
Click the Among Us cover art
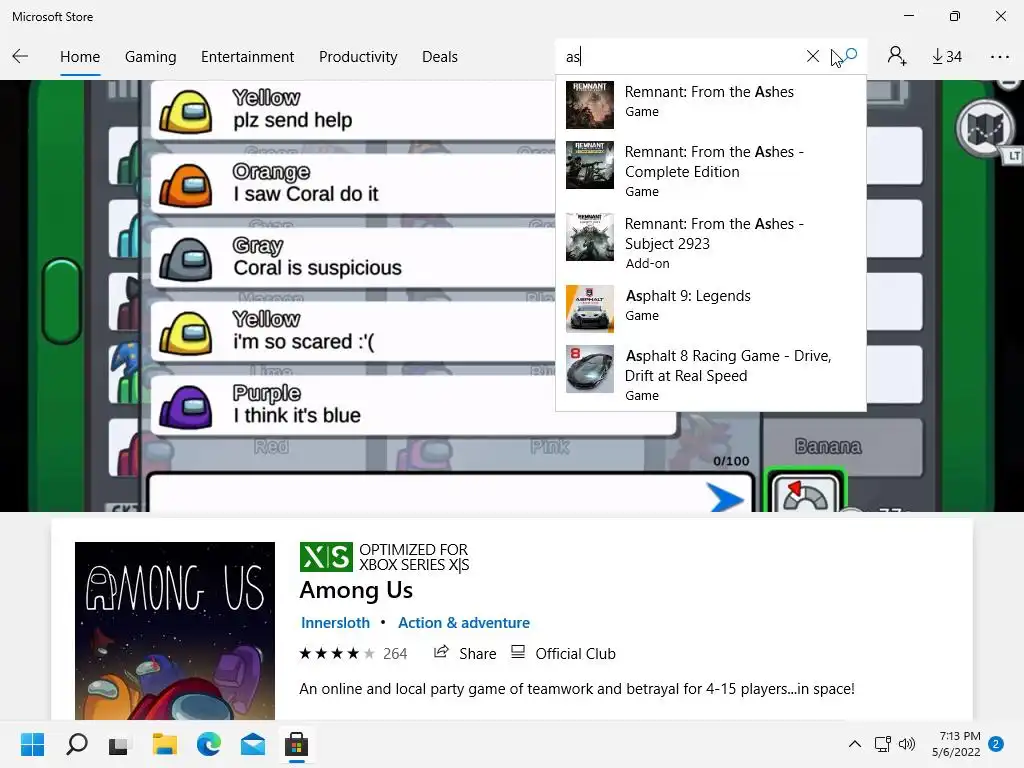pyautogui.click(x=175, y=631)
